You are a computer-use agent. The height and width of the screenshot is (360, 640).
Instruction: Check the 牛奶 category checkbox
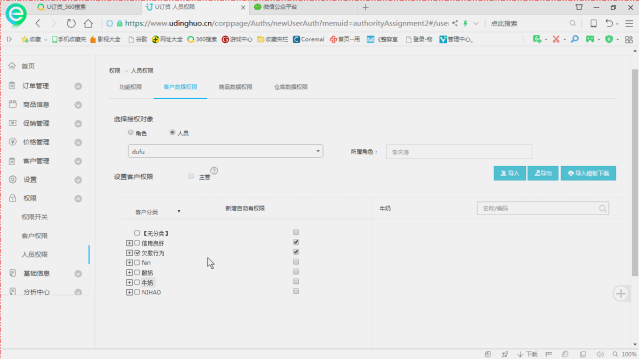pos(137,282)
